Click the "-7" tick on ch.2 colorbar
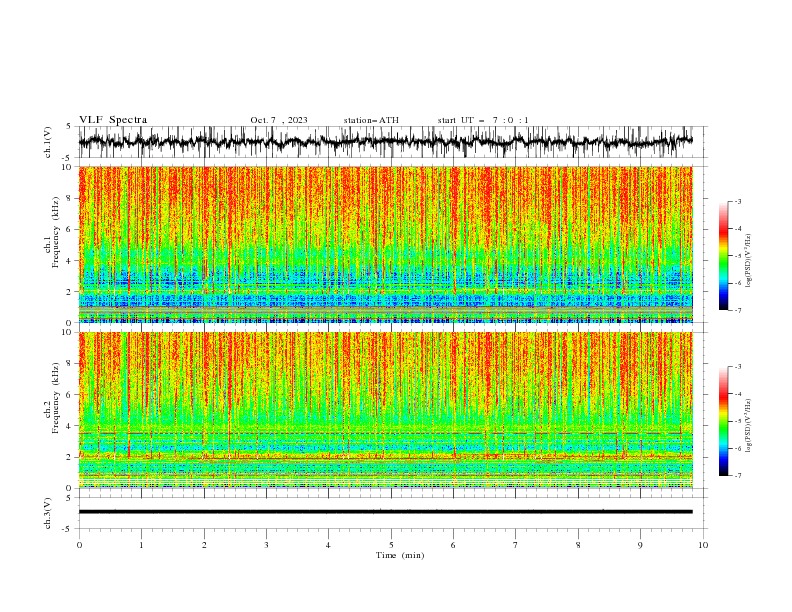Screen dimensions: 792x612 [738, 476]
